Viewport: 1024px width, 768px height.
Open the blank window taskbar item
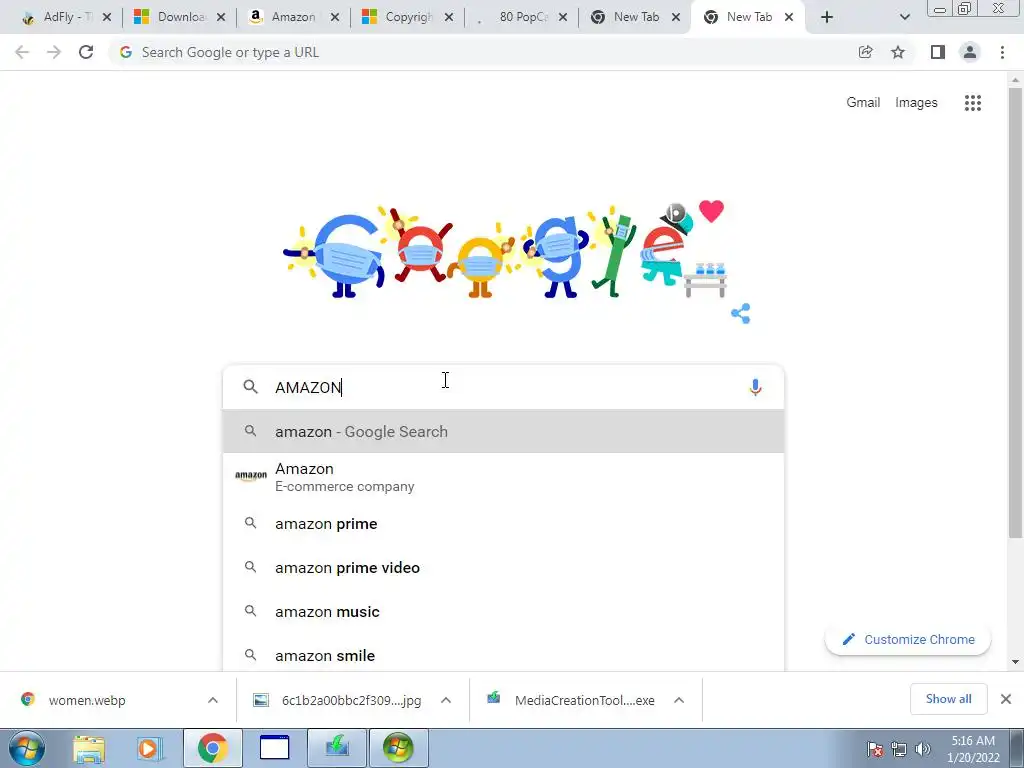tap(274, 748)
